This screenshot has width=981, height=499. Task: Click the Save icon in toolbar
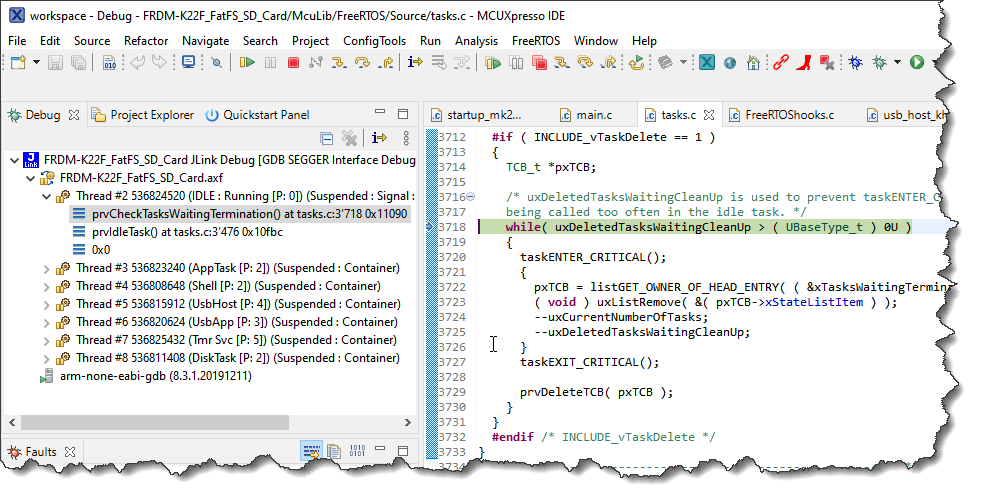55,63
